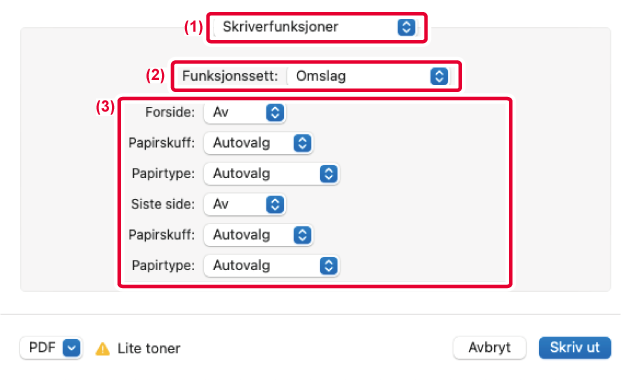Click the blue arrows icon on Forside
The height and width of the screenshot is (380, 621).
(x=275, y=113)
